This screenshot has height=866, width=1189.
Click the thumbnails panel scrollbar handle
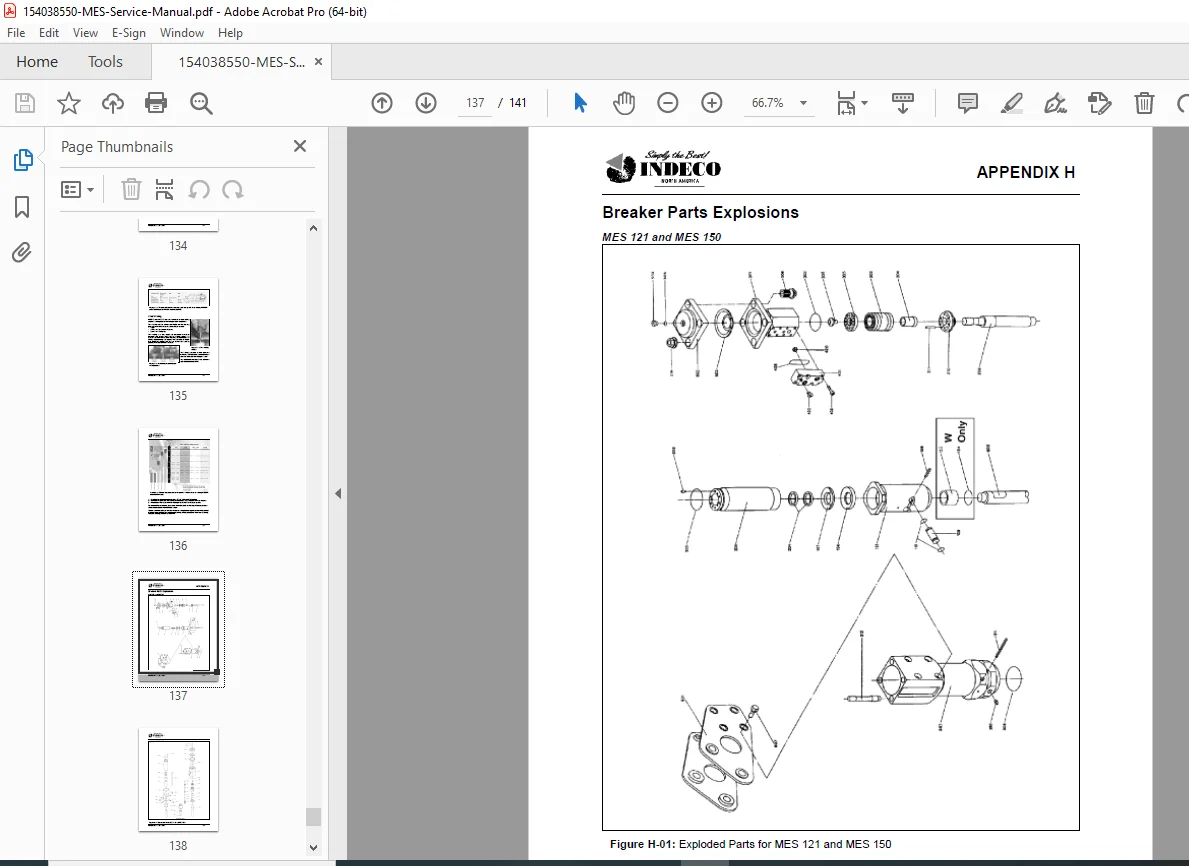point(313,817)
